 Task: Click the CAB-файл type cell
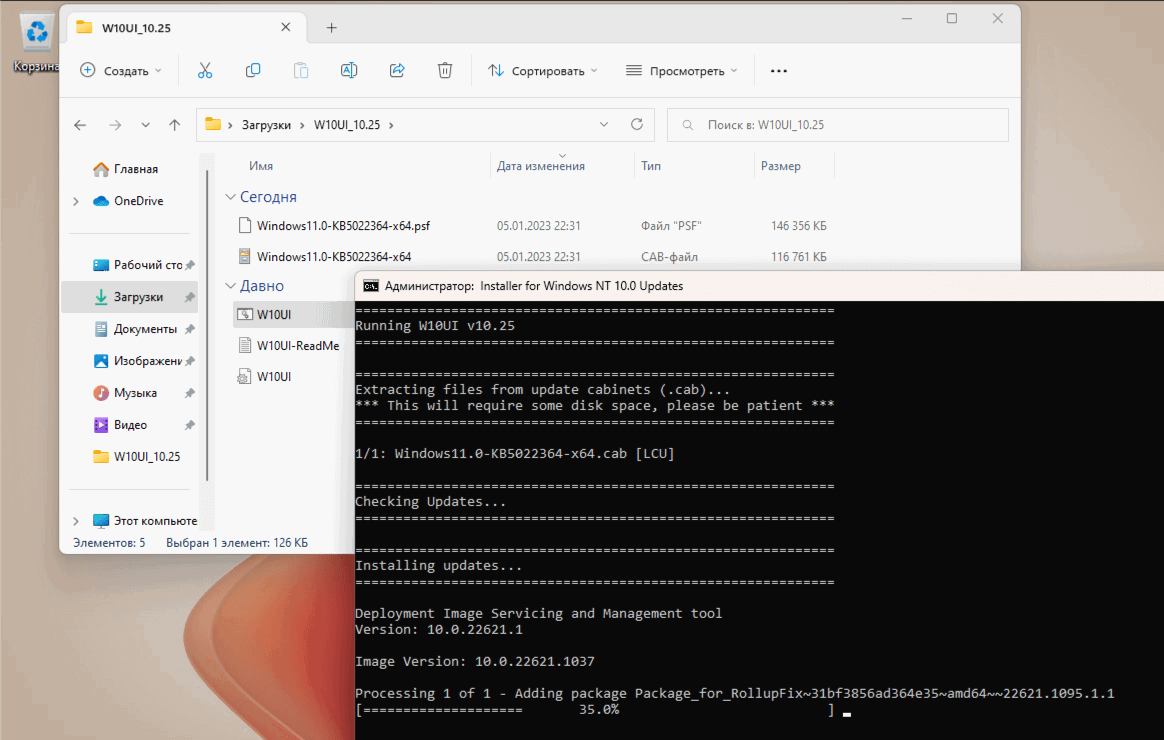click(670, 257)
